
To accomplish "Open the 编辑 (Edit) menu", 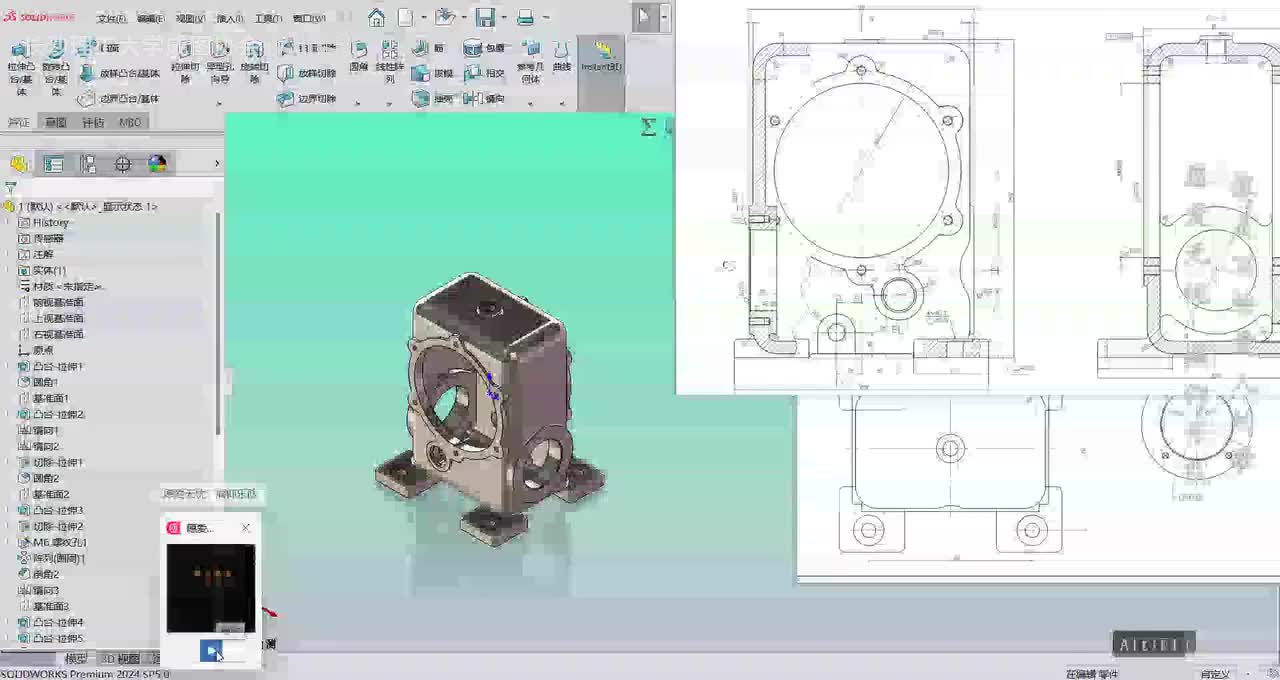I will tap(150, 19).
